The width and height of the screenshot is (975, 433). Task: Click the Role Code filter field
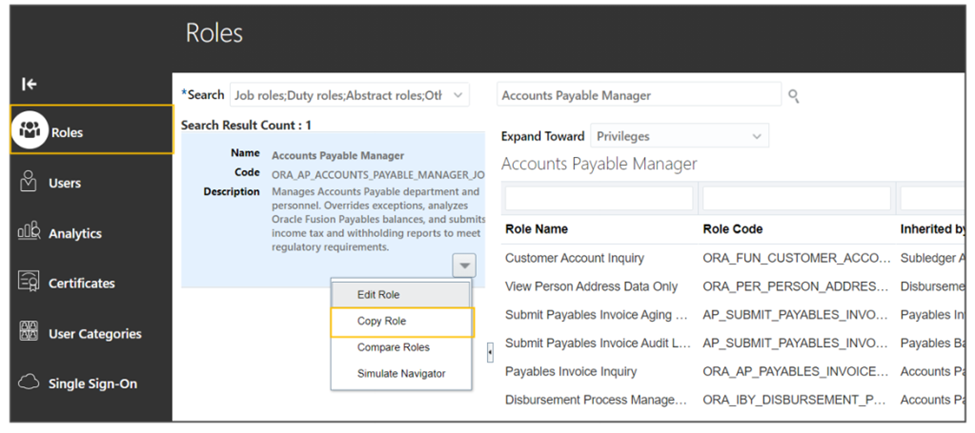(x=797, y=198)
